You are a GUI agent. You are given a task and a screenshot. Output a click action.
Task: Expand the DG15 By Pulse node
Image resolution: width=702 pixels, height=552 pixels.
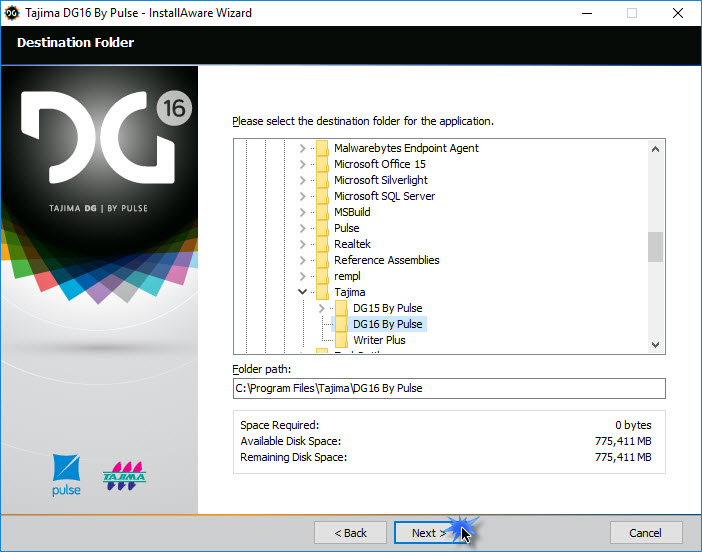pyautogui.click(x=321, y=308)
